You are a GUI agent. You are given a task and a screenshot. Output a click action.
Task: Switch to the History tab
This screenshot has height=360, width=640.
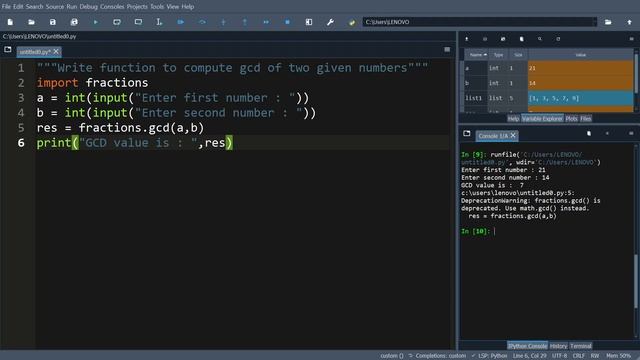(x=558, y=346)
